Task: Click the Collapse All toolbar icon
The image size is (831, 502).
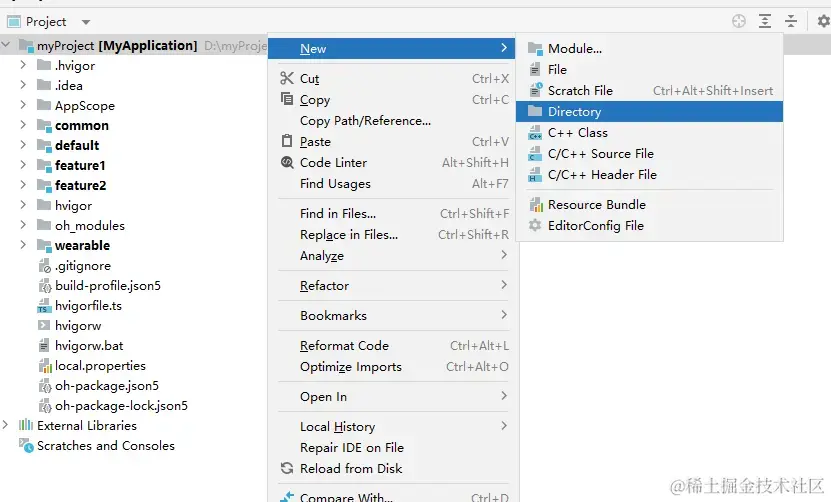Action: pos(791,21)
